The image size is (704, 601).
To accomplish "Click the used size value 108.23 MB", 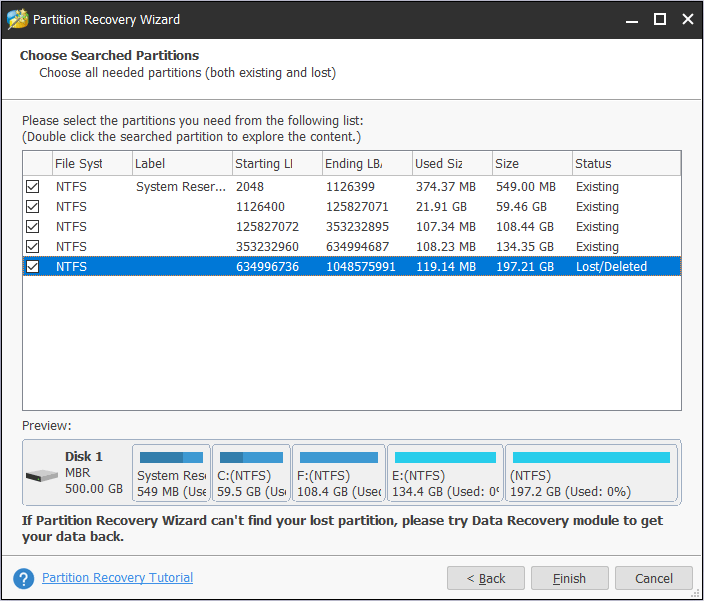I will point(446,247).
